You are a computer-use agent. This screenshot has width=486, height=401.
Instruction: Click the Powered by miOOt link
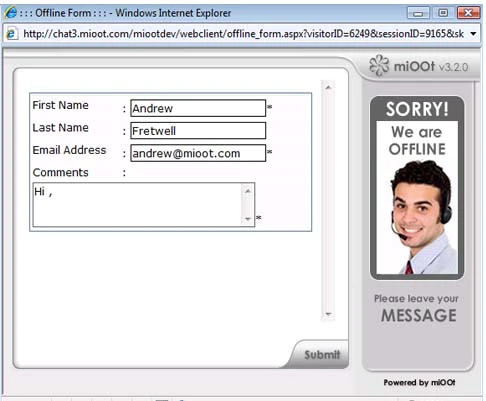coord(419,382)
